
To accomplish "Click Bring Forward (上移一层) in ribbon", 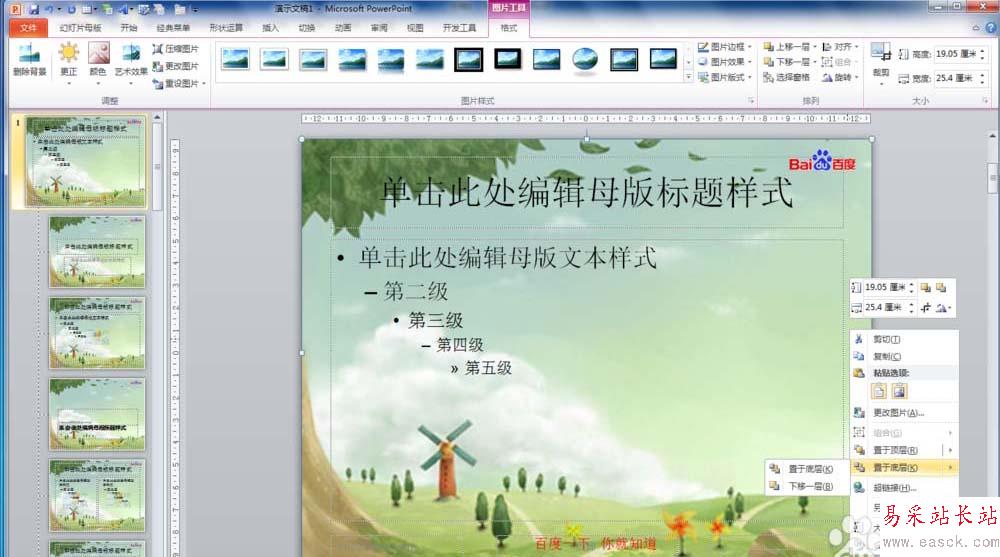I will click(786, 47).
